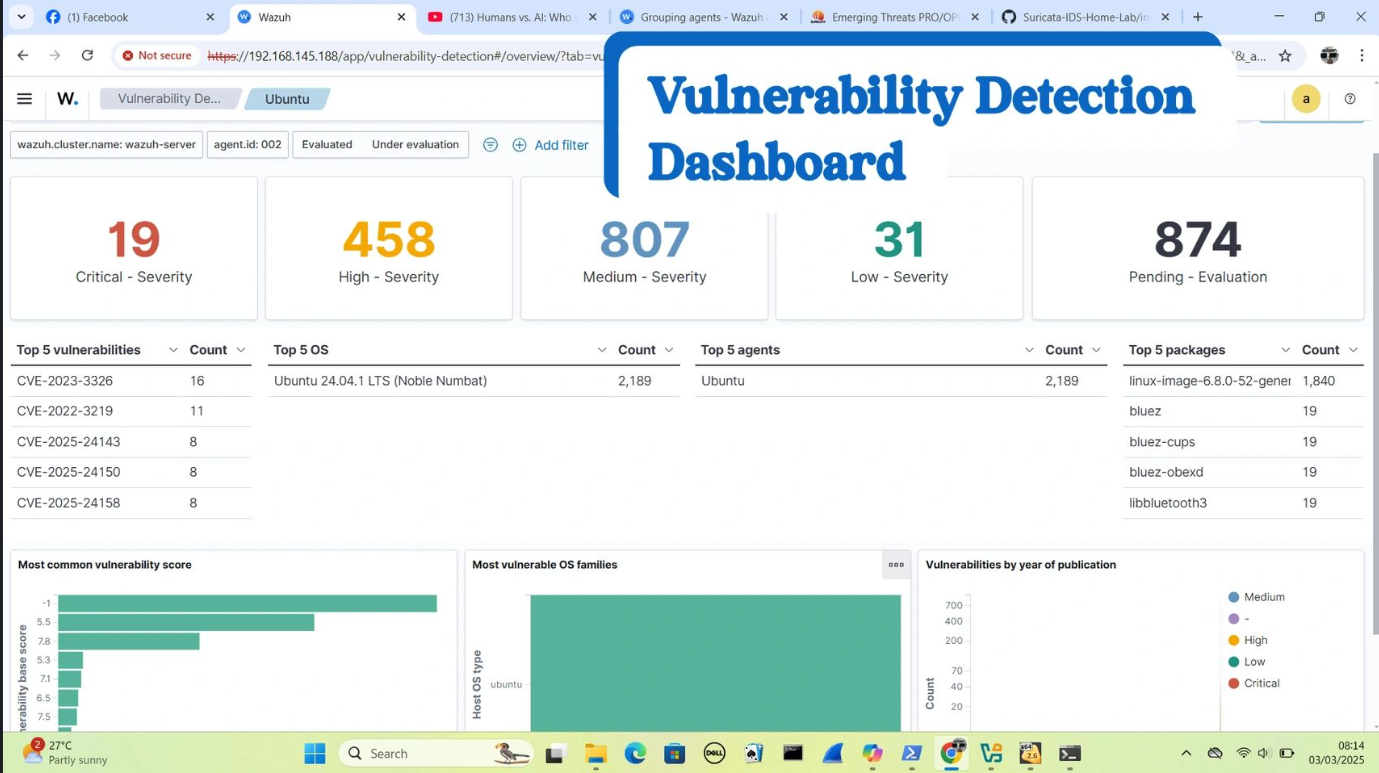Click the page vertical scrollbar
Viewport: 1379px width, 773px height.
[1374, 395]
